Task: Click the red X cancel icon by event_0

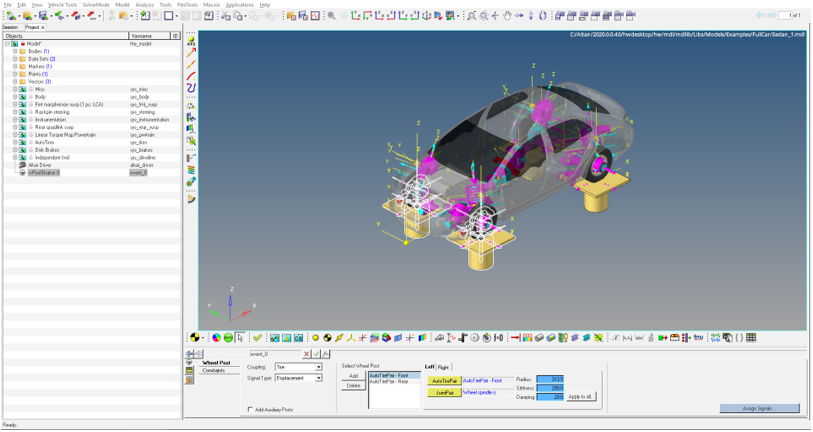Action: (307, 354)
